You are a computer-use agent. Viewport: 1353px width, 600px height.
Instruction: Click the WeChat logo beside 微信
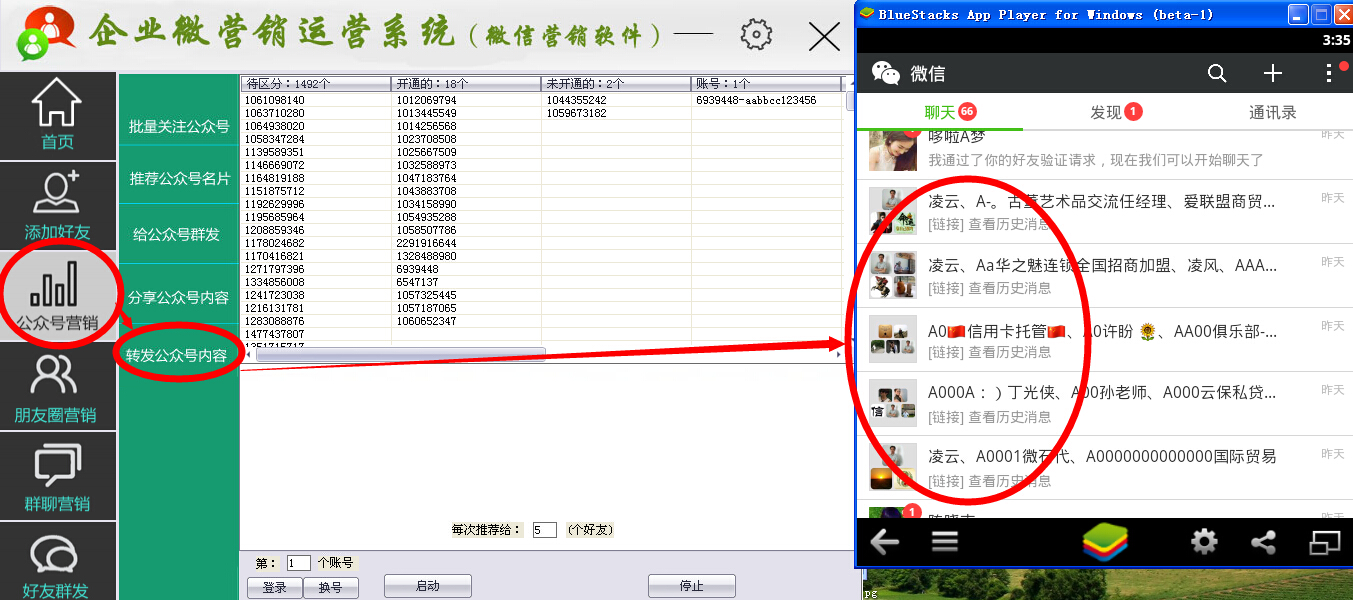point(885,73)
